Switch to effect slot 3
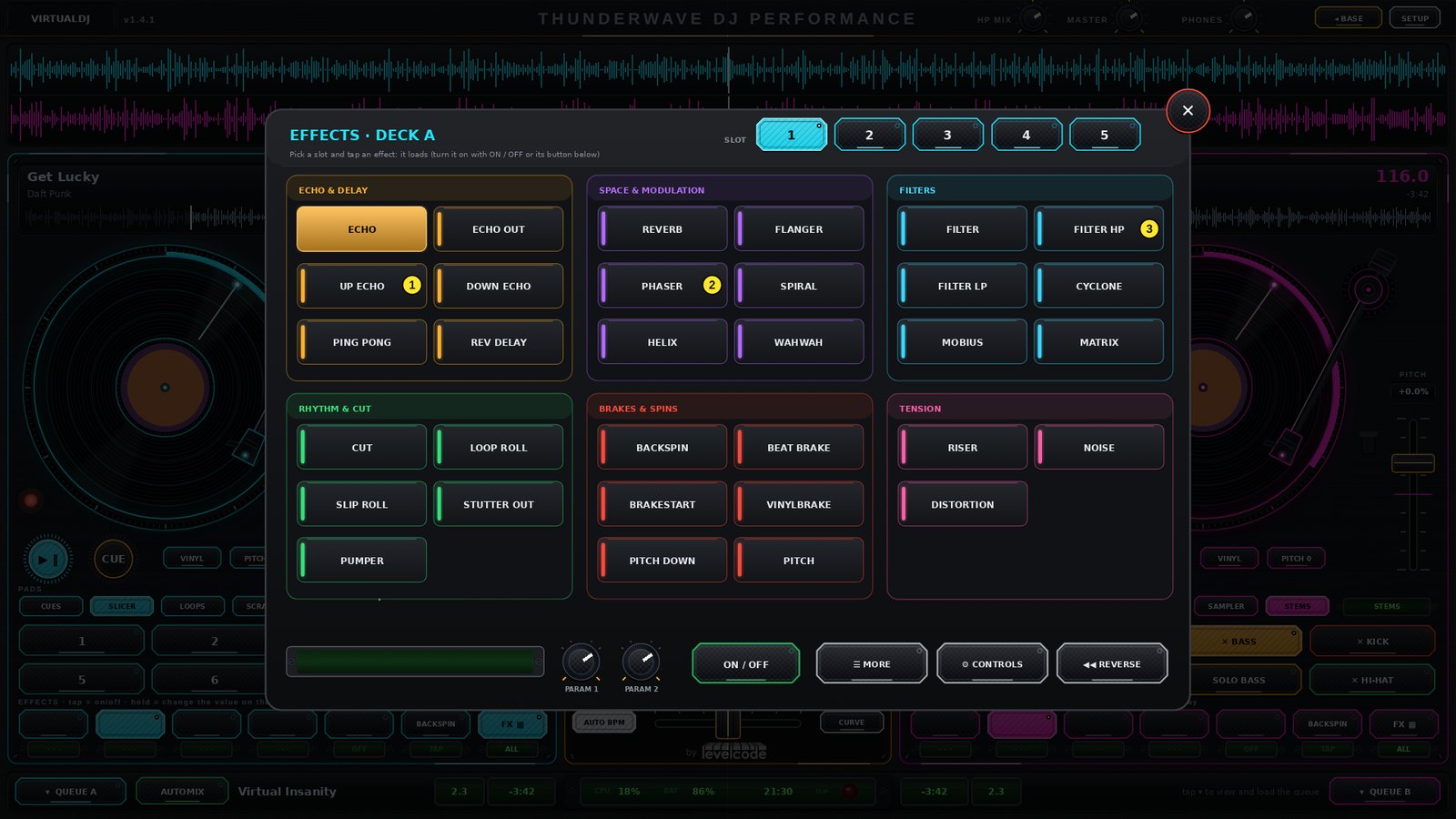The width and height of the screenshot is (1456, 819). (947, 135)
